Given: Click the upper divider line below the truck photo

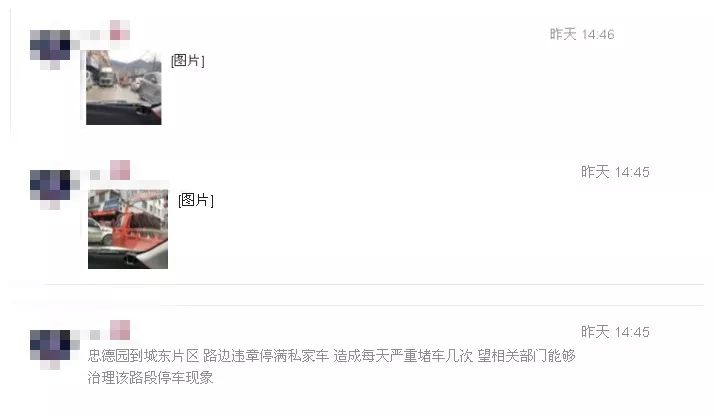Looking at the screenshot, I should click(373, 284).
